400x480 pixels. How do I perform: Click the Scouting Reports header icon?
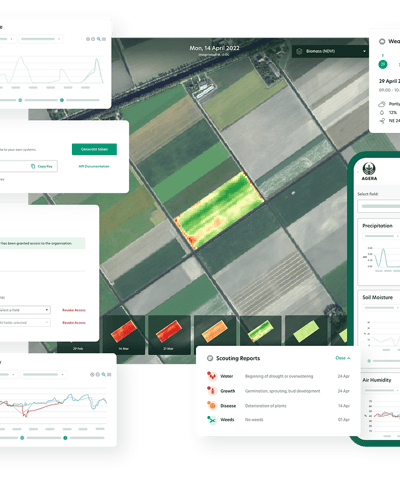click(x=210, y=358)
